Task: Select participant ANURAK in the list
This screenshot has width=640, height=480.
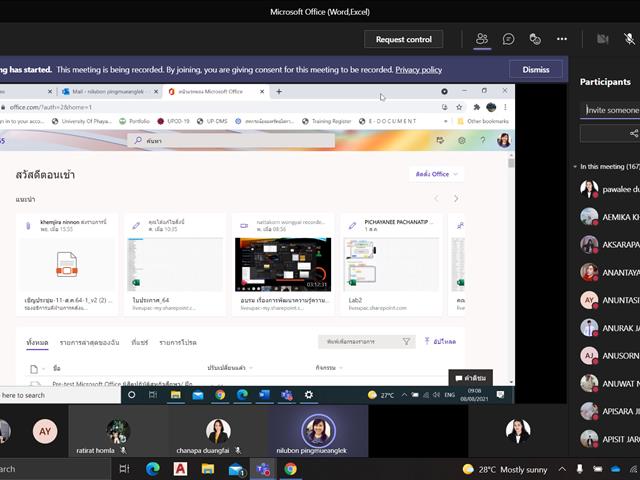Action: click(x=610, y=328)
